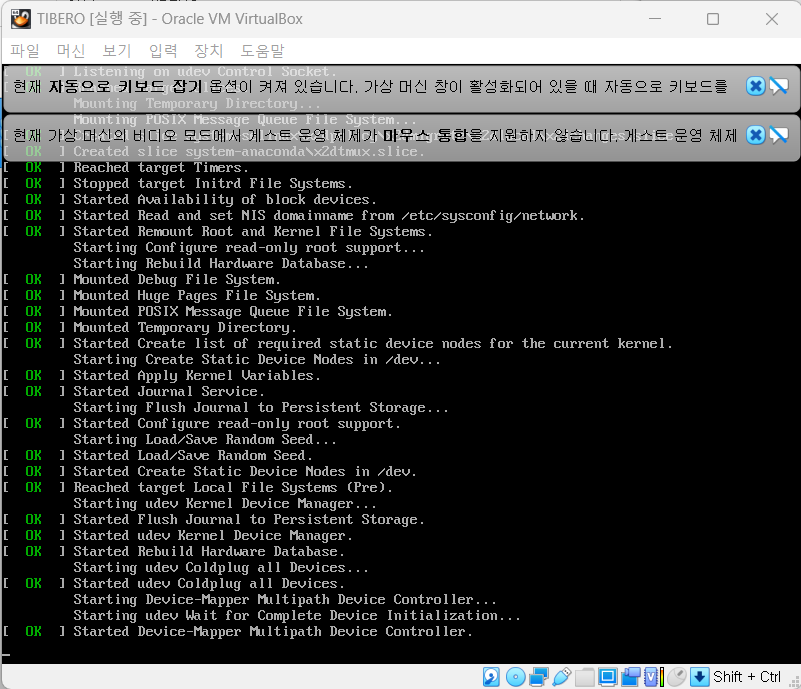Click 'Started udev Coldplug all Devices.' line
This screenshot has height=689, width=801.
pos(209,584)
